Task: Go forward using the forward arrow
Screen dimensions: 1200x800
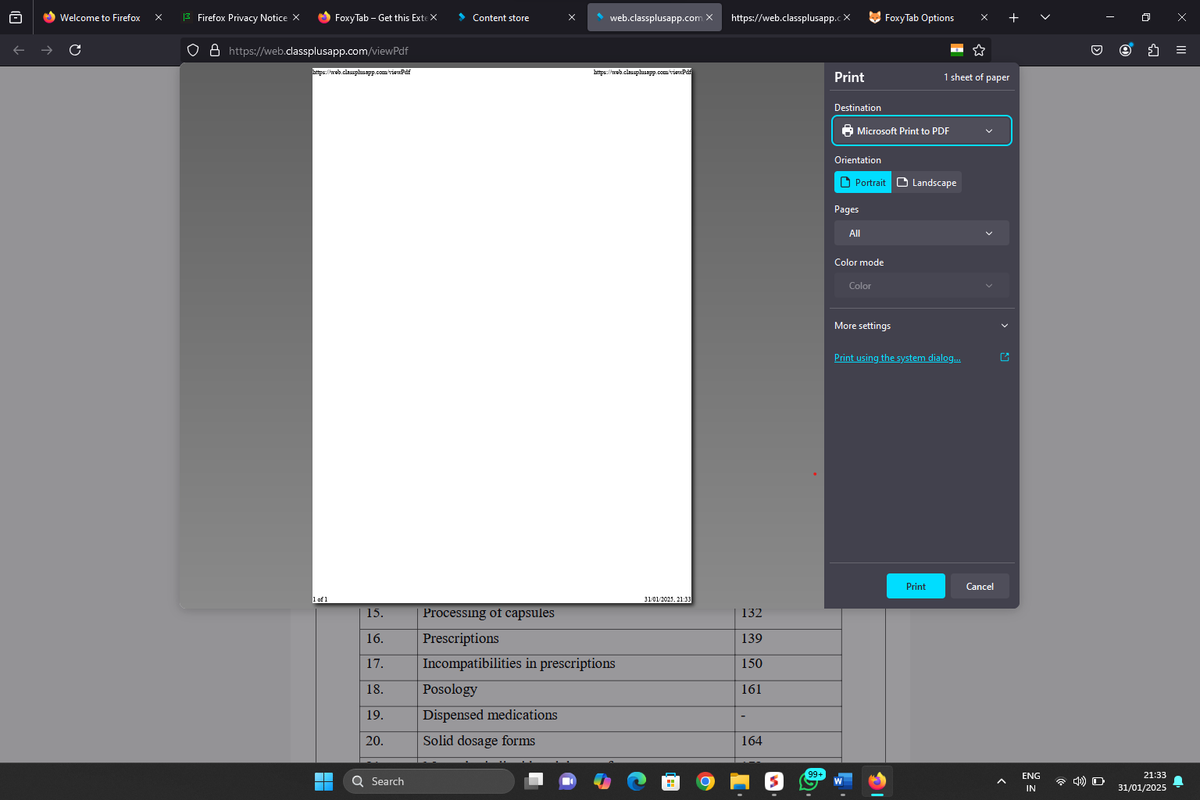Action: [46, 50]
